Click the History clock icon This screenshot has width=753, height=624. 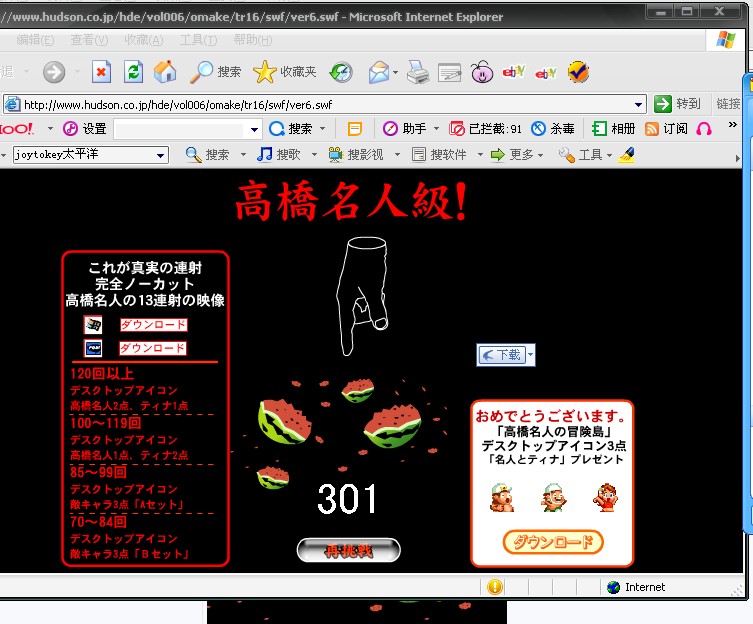[341, 72]
